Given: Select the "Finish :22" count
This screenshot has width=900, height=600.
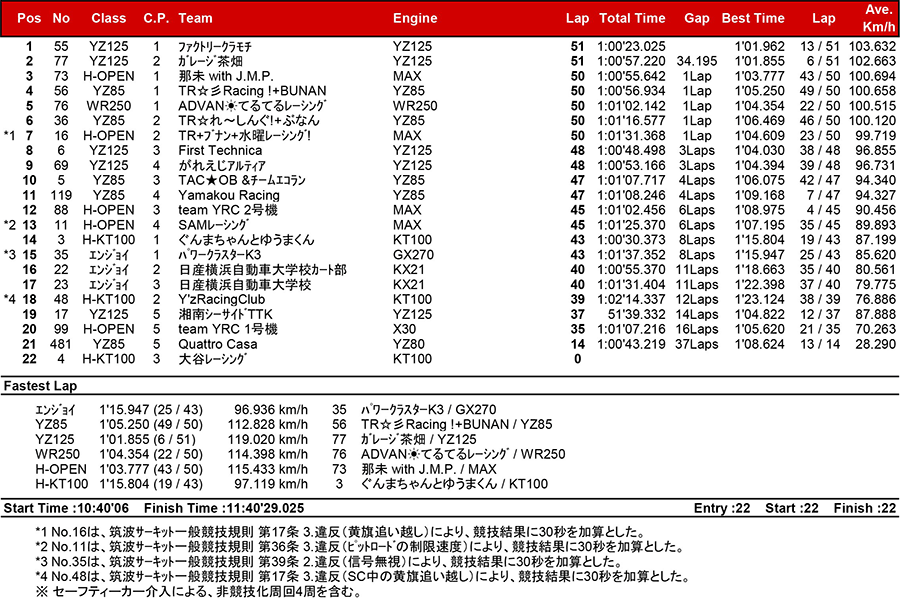Looking at the screenshot, I should (865, 509).
